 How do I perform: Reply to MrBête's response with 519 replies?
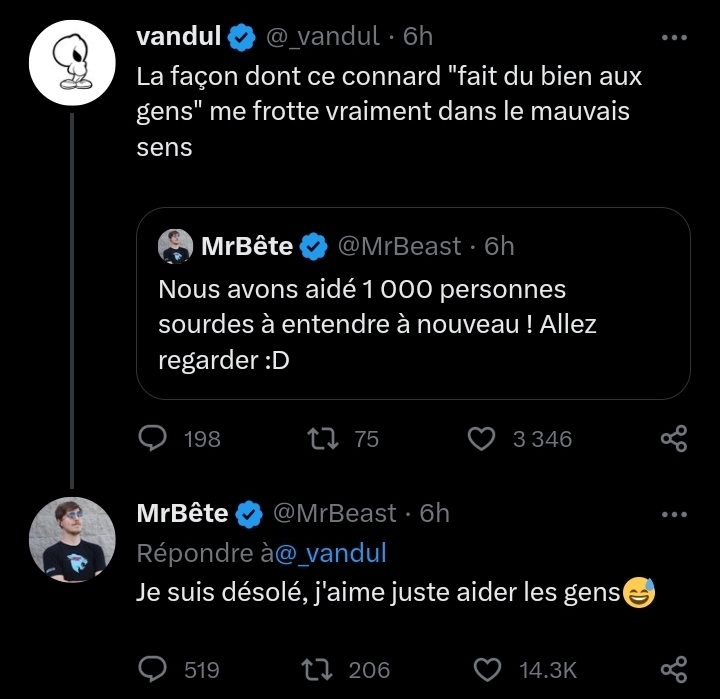coord(151,669)
